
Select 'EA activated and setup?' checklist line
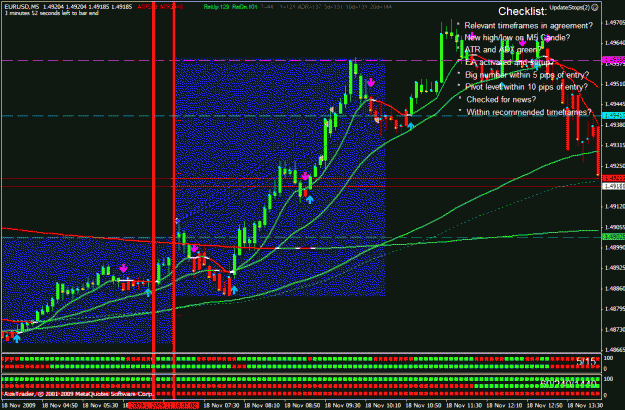509,63
